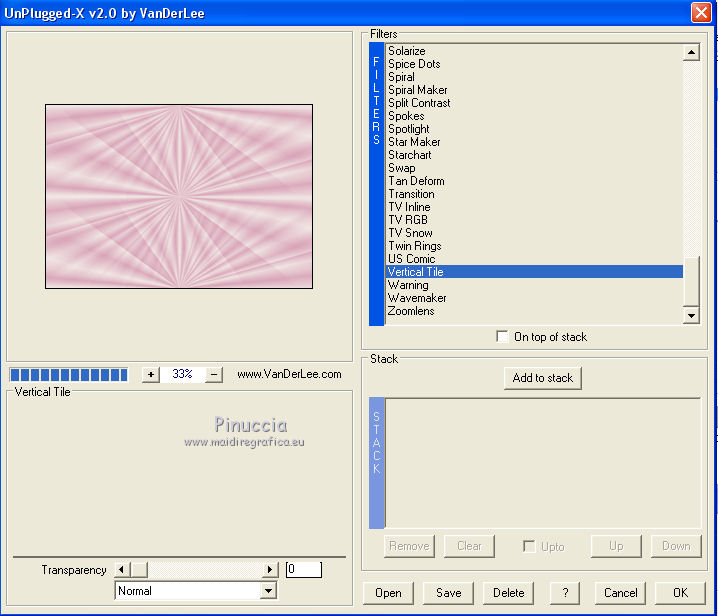The image size is (718, 616).
Task: Close the UnPlugged-X window
Action: pyautogui.click(x=701, y=12)
